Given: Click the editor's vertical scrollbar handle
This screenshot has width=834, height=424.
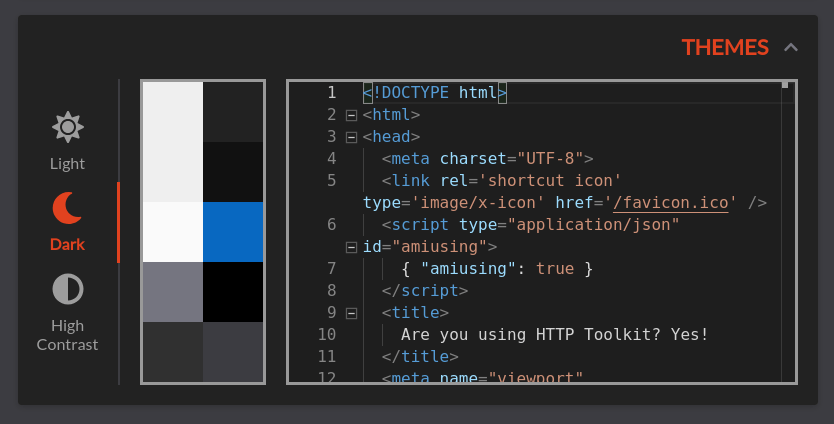Looking at the screenshot, I should (x=785, y=86).
